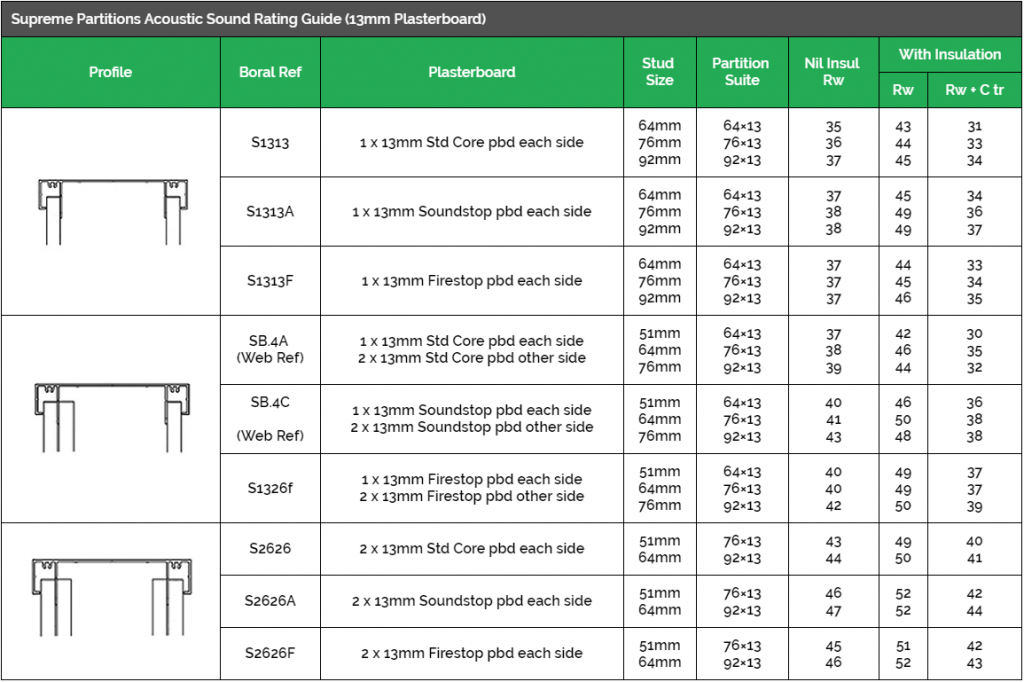The width and height of the screenshot is (1024, 682).
Task: Click Rw + C tr value '30' in SB.4A row
Action: coord(974,334)
